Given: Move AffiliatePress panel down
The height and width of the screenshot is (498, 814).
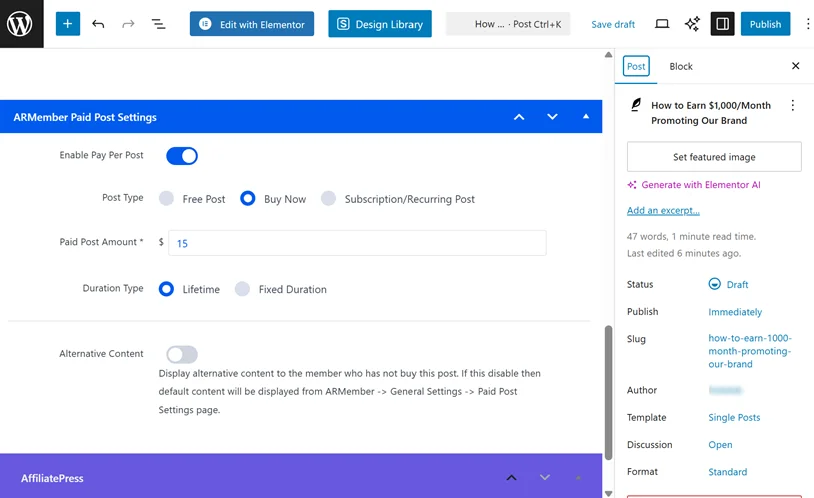Looking at the screenshot, I should 545,478.
